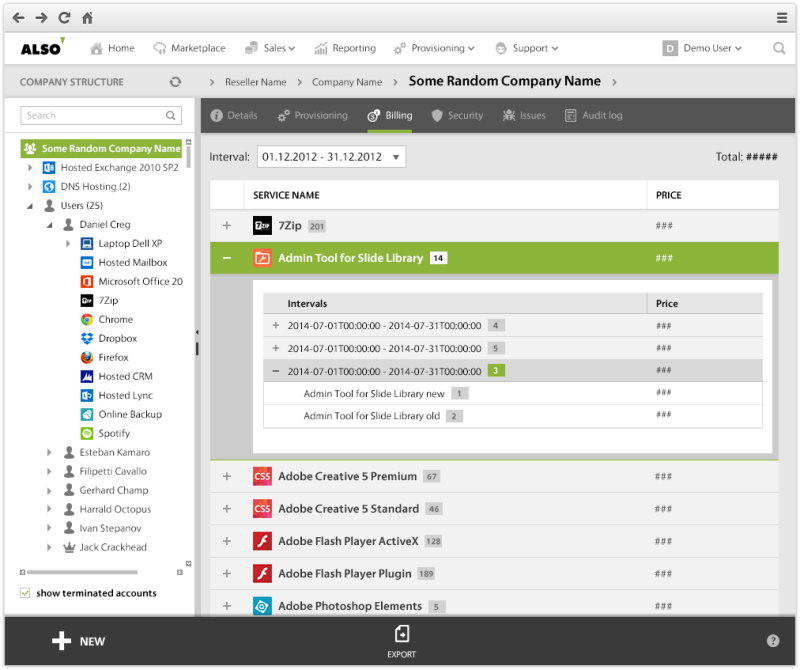Open the browser hamburger menu icon
This screenshot has width=800, height=670.
coord(782,18)
